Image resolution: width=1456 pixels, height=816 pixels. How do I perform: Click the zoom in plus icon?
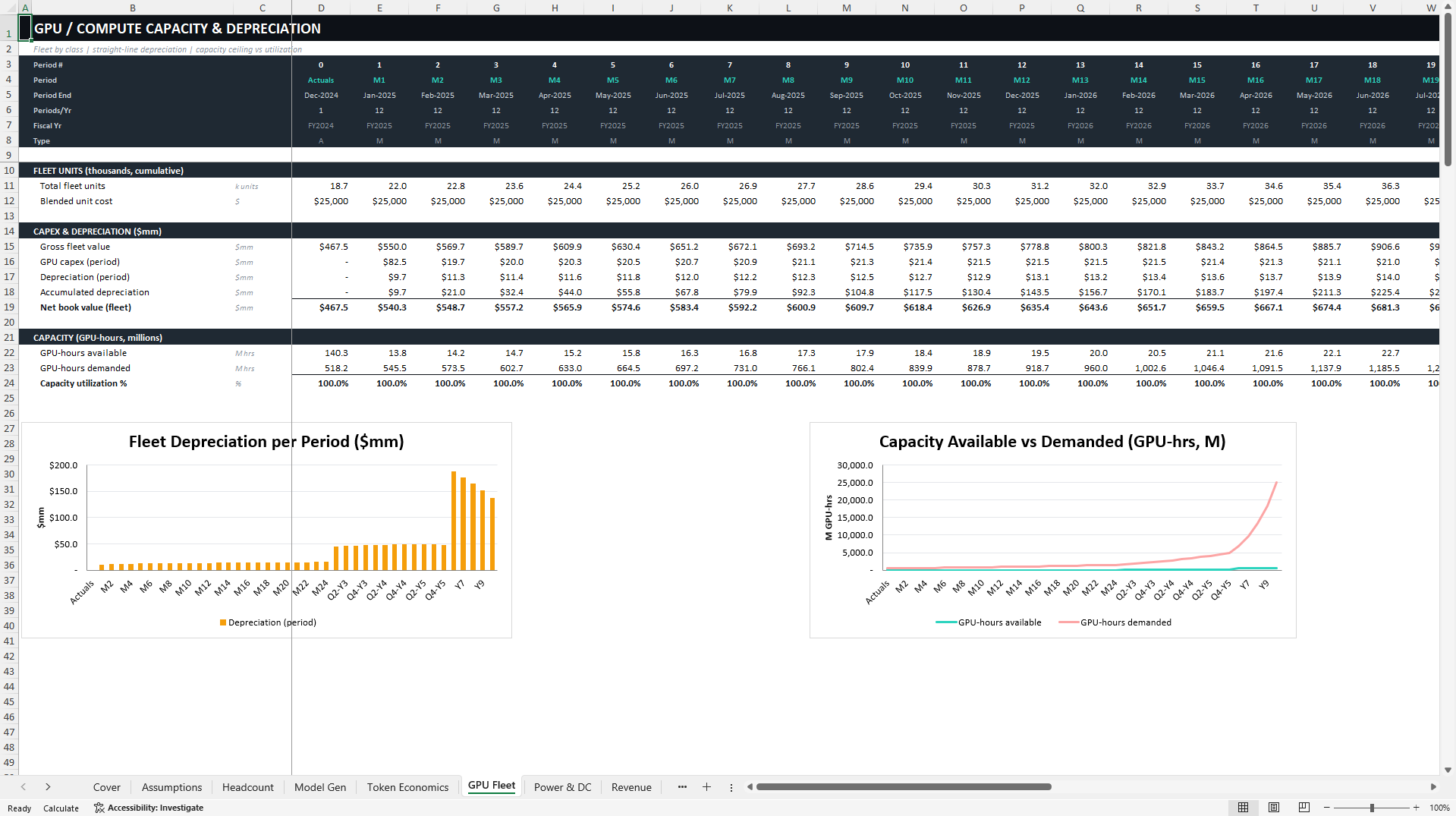(1416, 808)
